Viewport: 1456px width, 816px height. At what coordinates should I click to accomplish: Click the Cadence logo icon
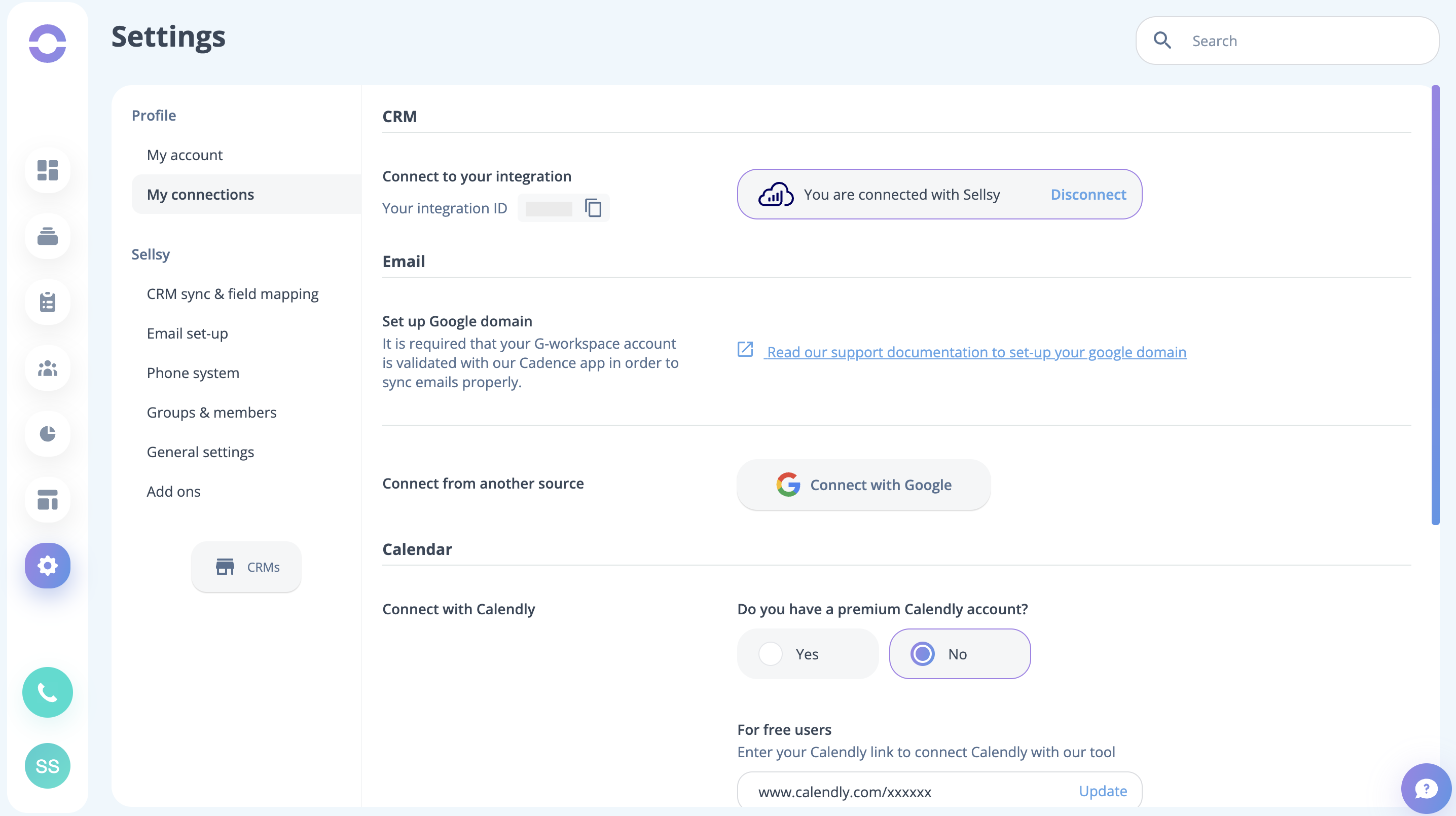(48, 44)
